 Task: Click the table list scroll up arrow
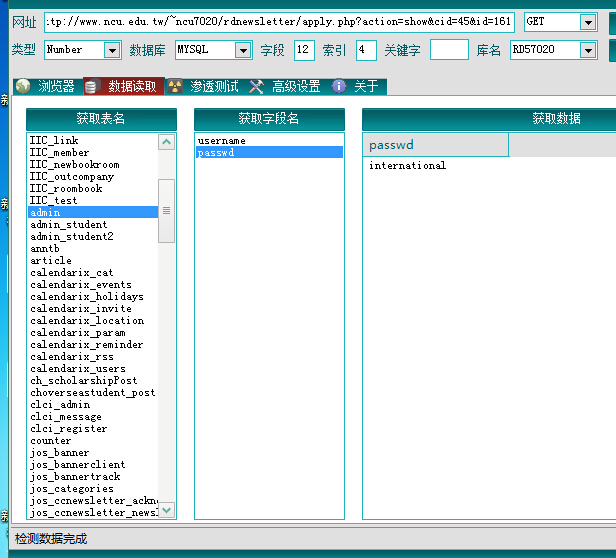tap(167, 142)
